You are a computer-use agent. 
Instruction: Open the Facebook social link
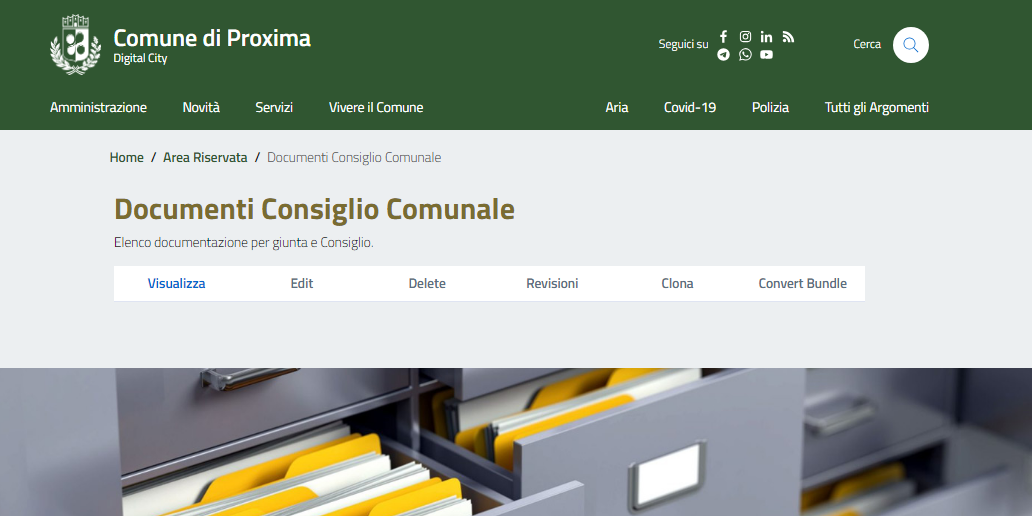724,37
